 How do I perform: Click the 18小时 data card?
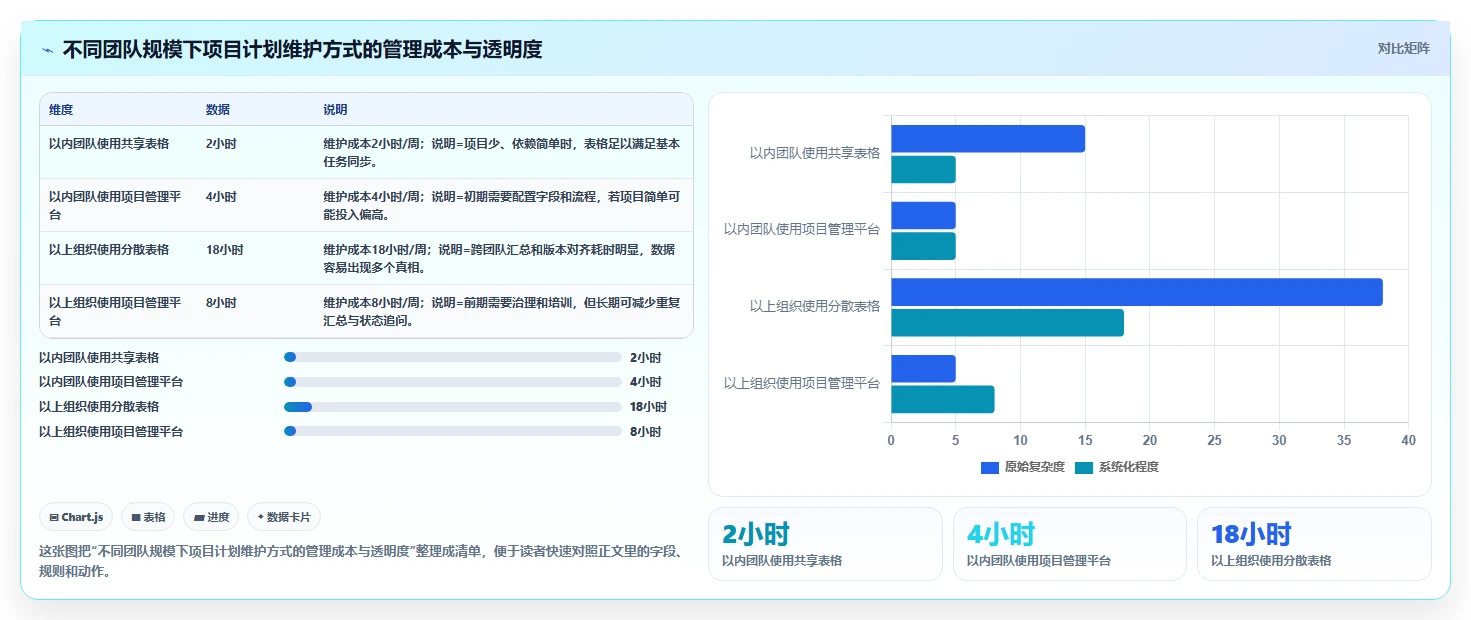click(x=1314, y=544)
